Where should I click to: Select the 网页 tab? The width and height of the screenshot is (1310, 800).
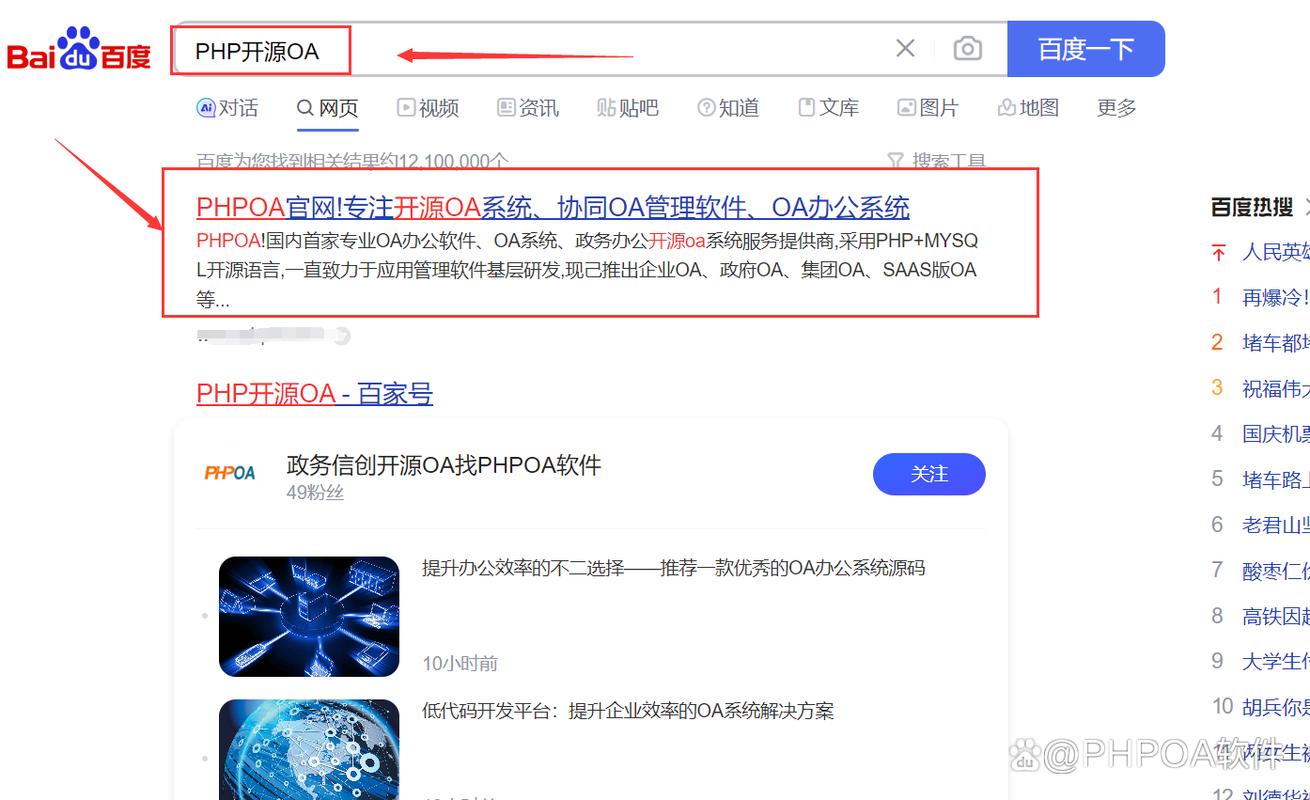click(x=328, y=108)
